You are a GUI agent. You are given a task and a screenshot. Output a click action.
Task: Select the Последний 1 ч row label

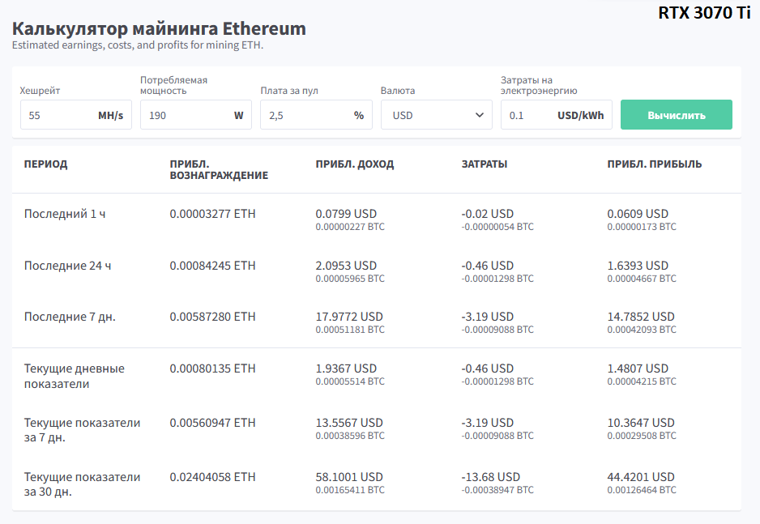coord(64,214)
